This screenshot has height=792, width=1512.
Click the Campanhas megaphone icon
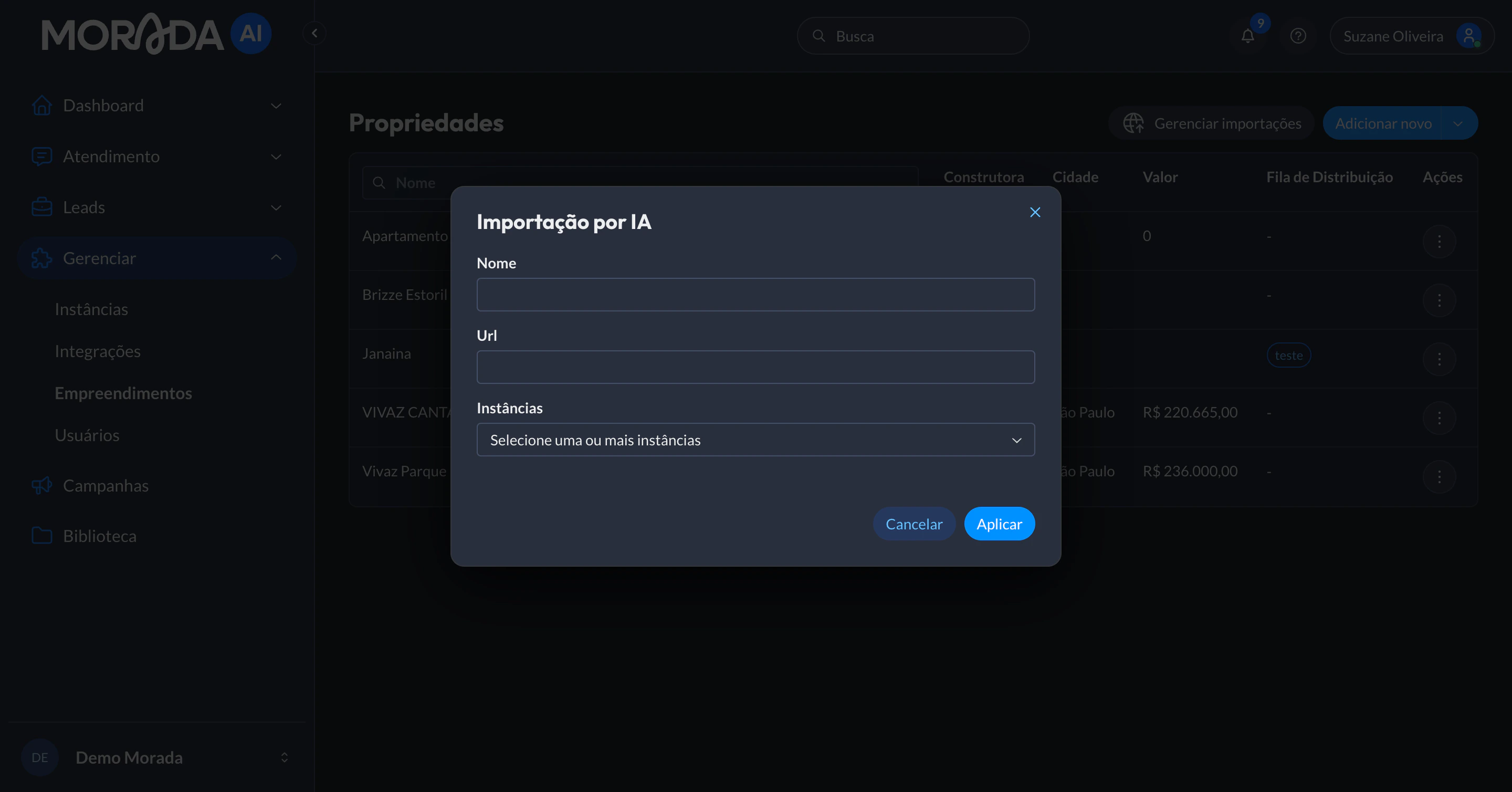(41, 485)
